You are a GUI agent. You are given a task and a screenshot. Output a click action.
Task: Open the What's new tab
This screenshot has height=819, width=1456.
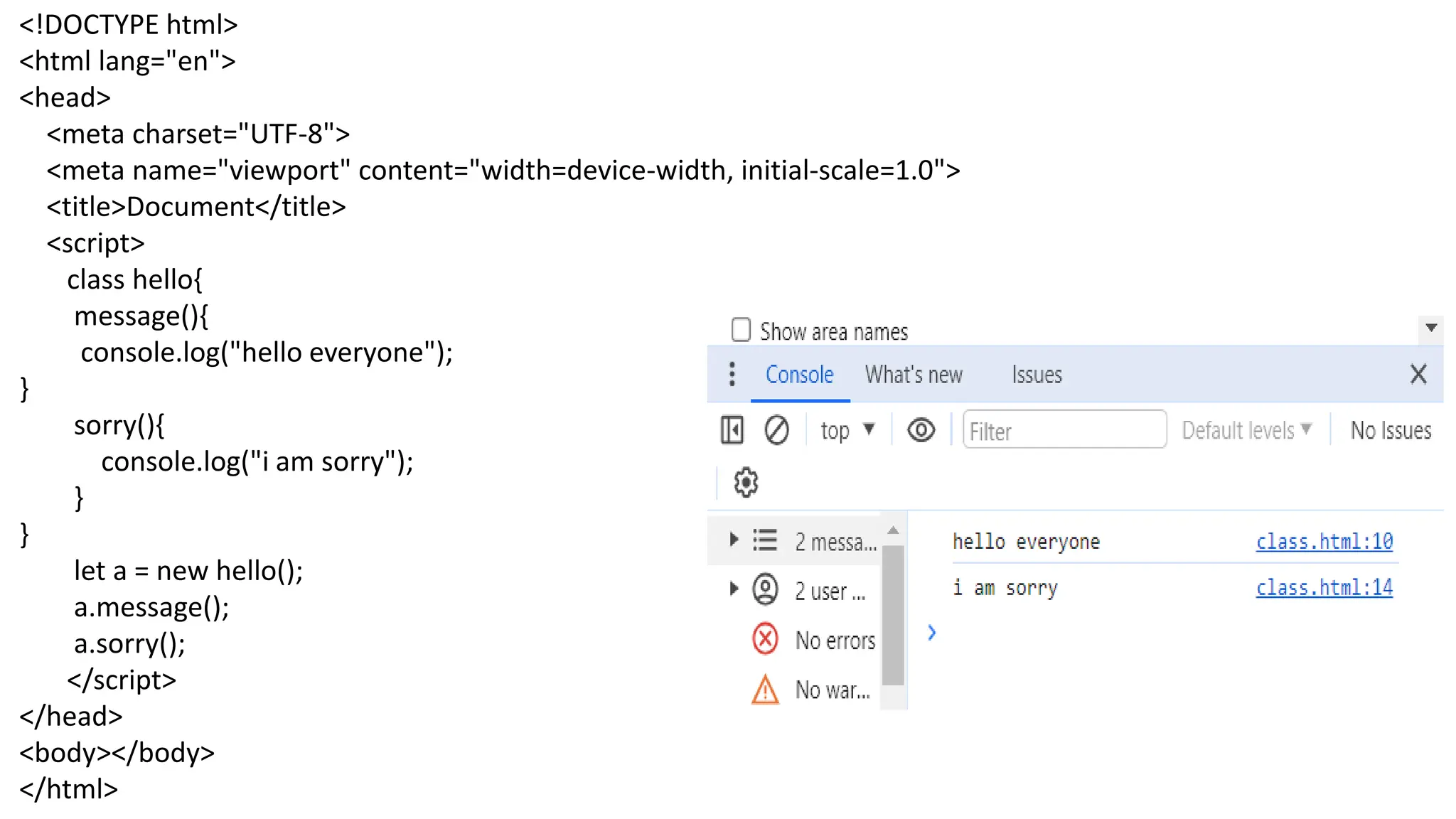(914, 375)
